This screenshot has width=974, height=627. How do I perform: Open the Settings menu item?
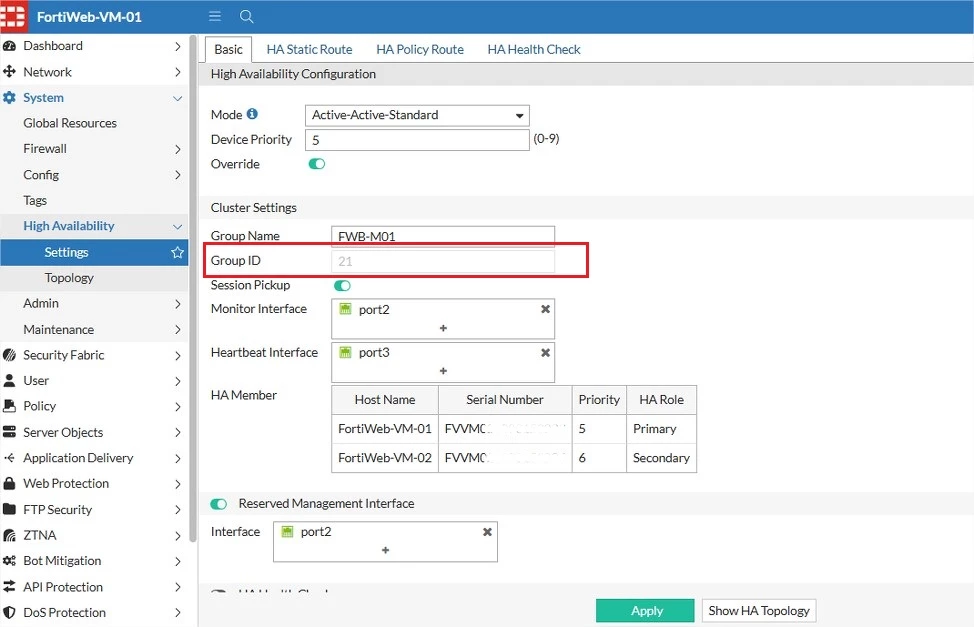point(94,252)
